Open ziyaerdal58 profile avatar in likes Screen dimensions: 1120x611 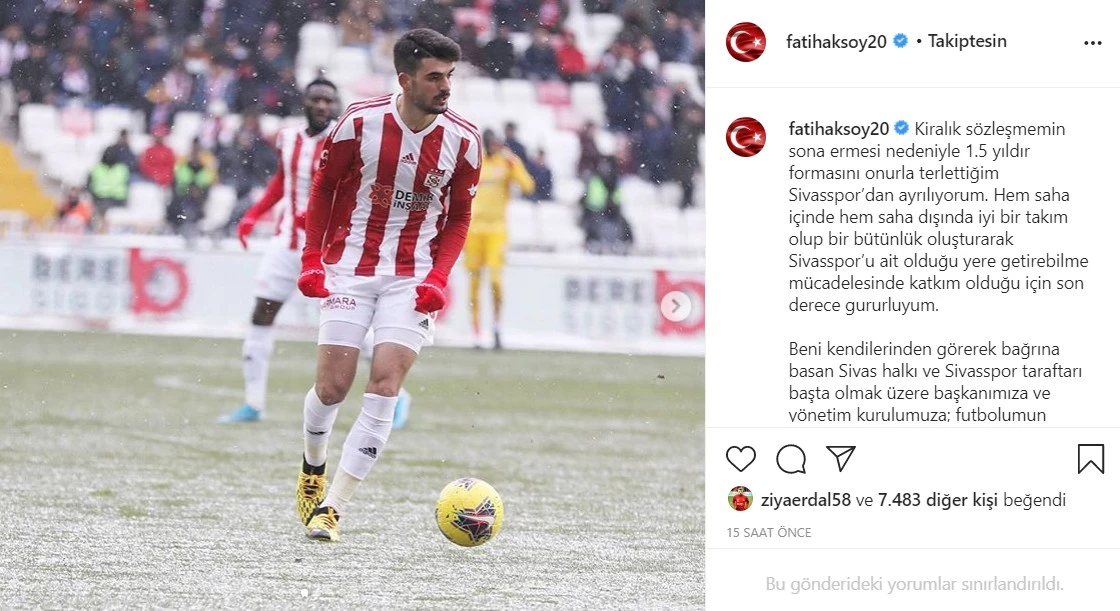[x=741, y=499]
